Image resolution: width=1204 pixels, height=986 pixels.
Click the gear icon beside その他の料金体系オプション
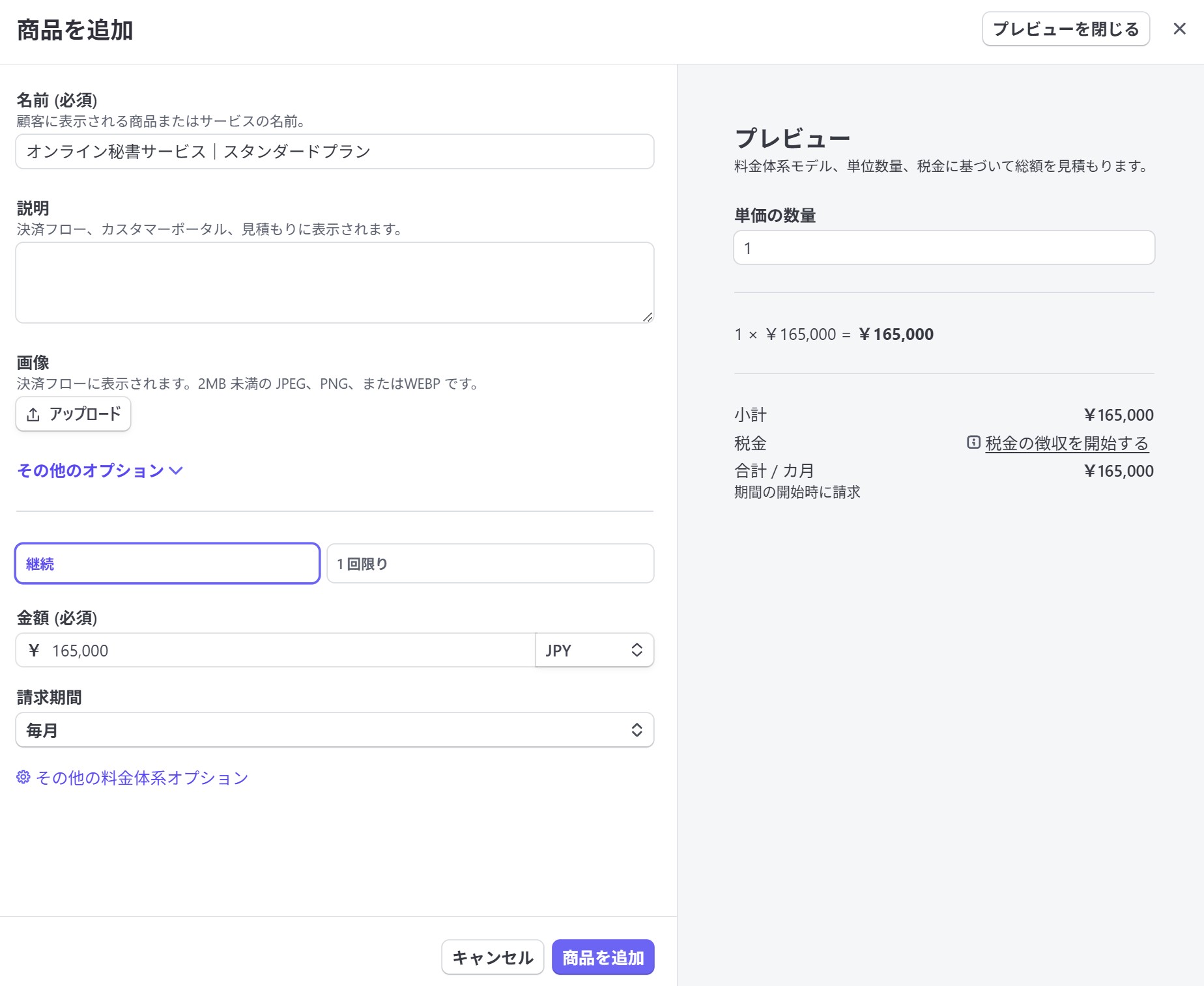(23, 777)
